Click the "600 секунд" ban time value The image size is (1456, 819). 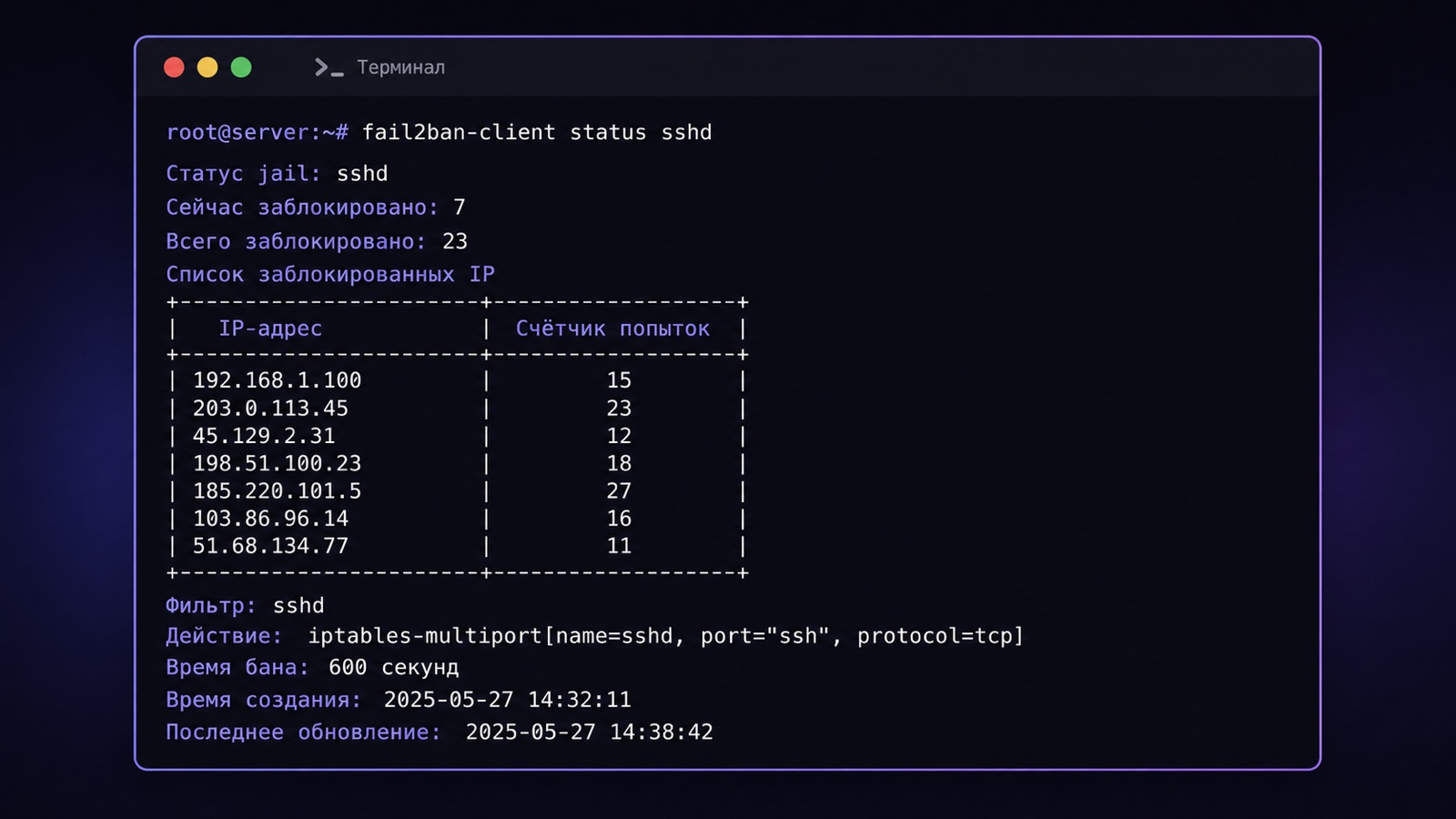[x=394, y=667]
